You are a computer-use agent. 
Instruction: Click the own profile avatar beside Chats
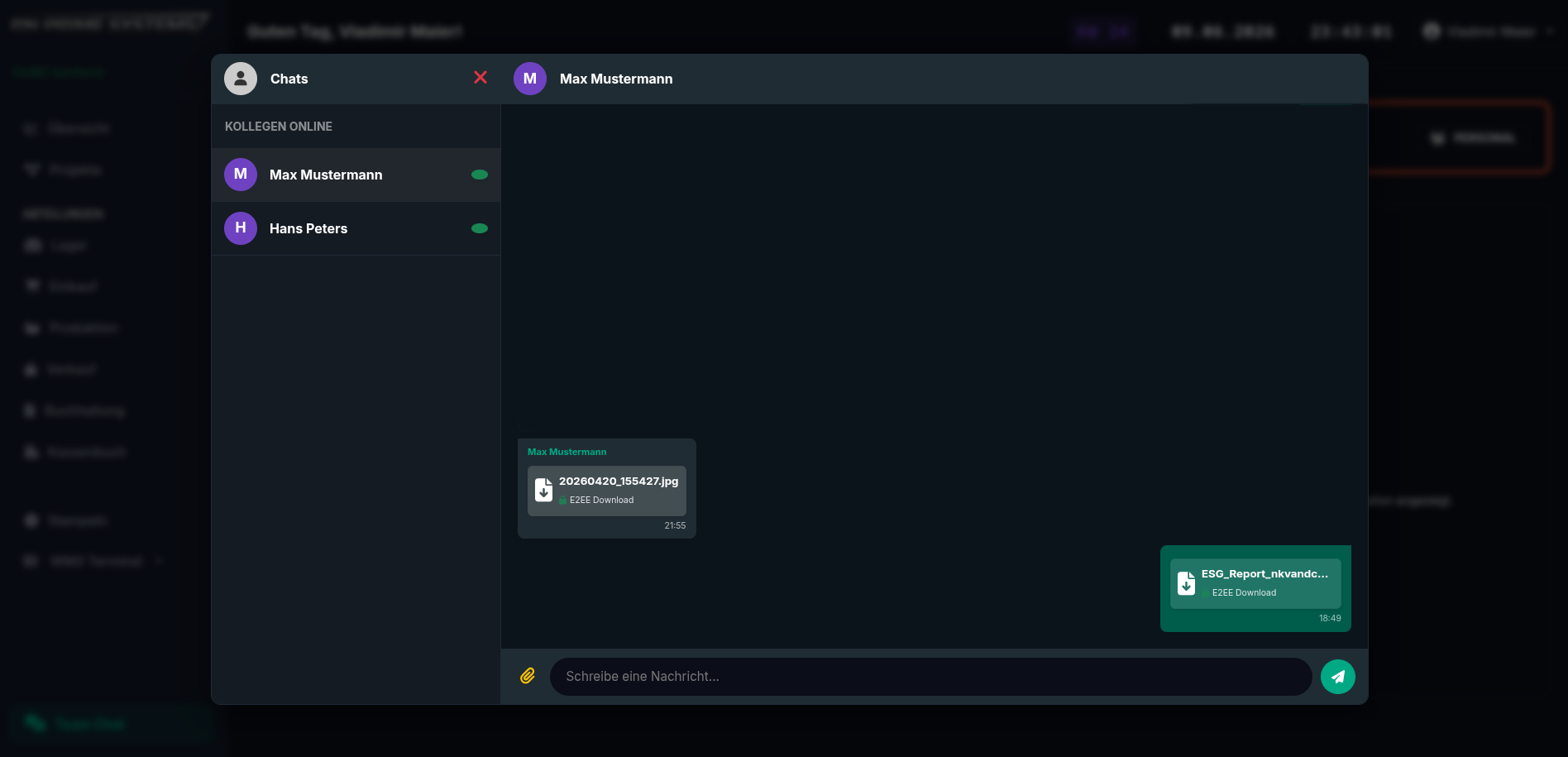click(x=241, y=79)
